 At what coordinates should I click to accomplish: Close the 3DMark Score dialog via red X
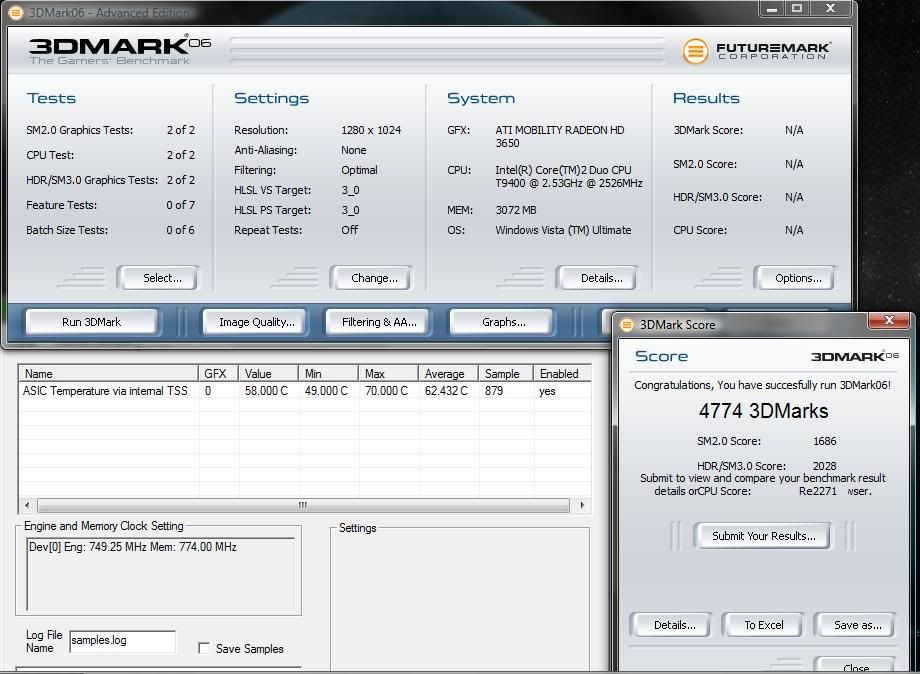click(x=889, y=320)
